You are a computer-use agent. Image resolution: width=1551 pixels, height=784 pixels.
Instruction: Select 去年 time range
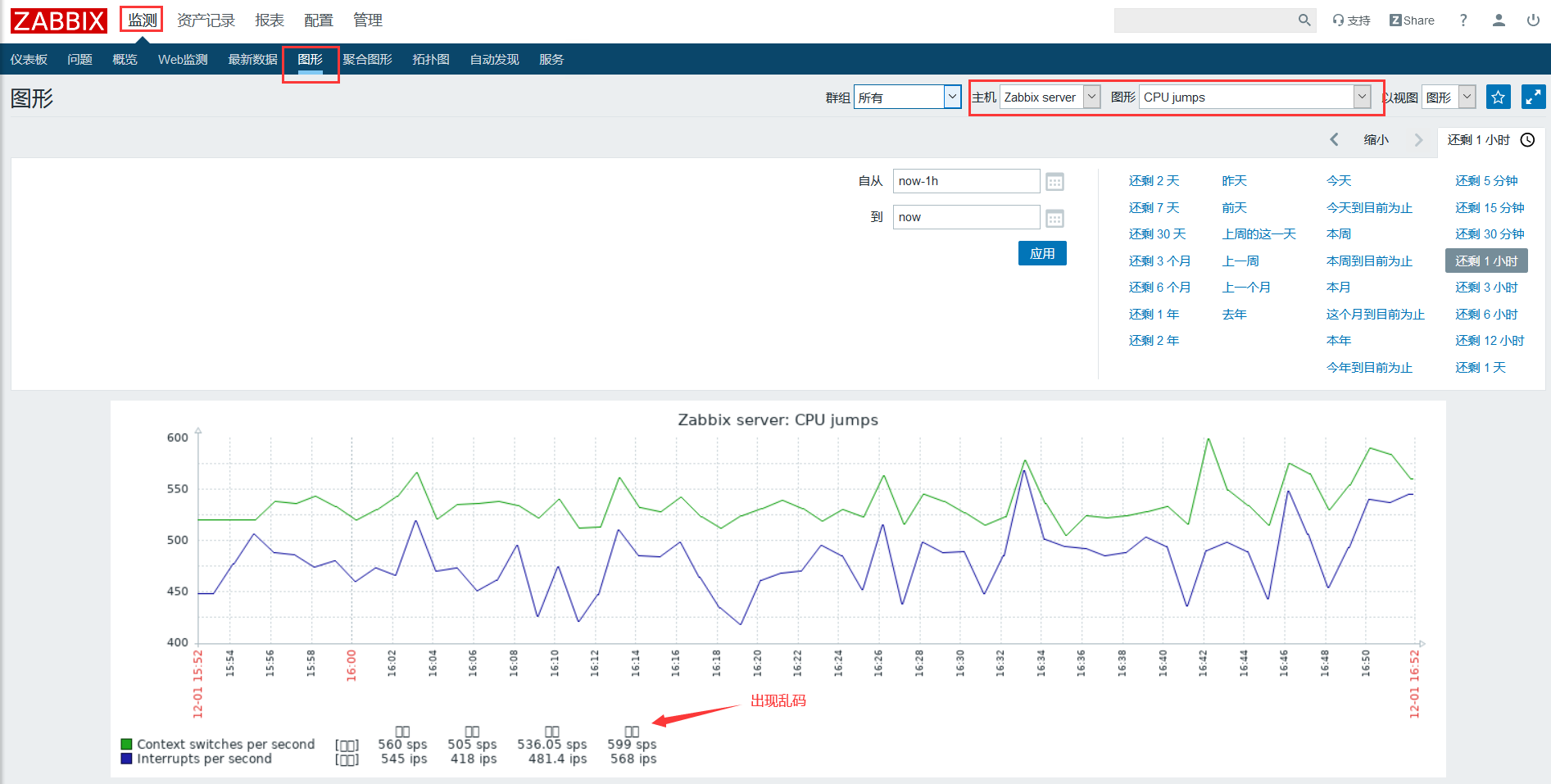[x=1234, y=315]
